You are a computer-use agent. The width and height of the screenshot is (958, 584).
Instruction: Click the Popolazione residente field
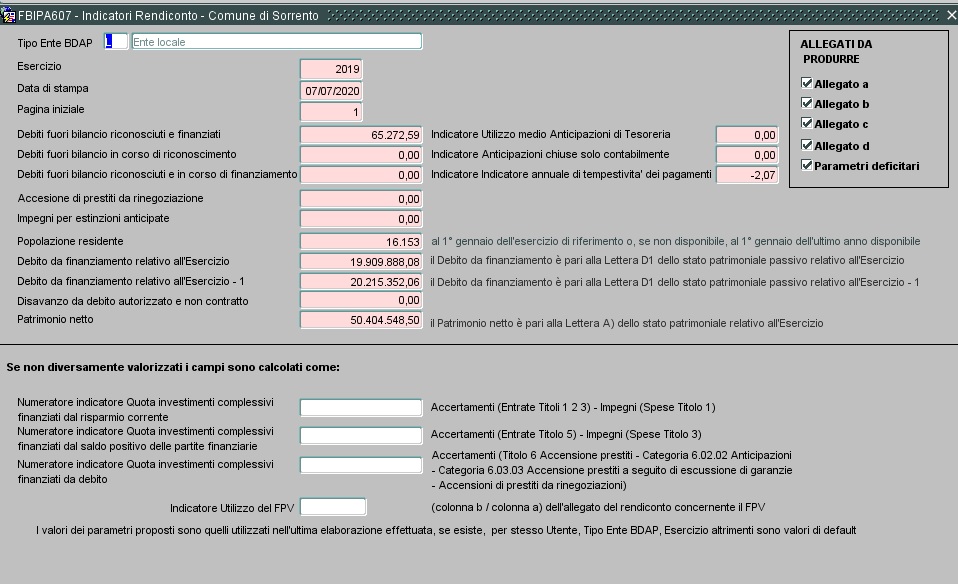tap(361, 241)
